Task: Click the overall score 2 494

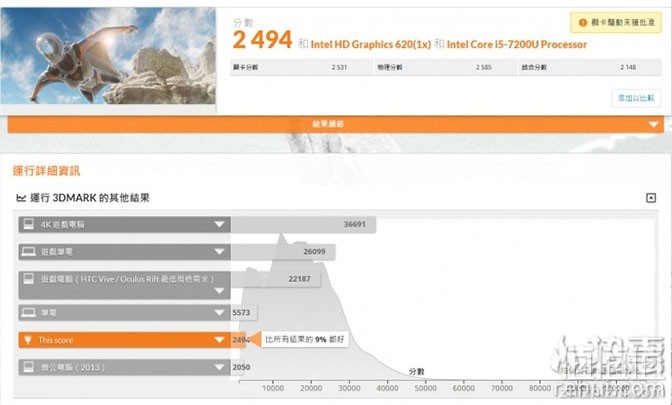Action: click(x=262, y=40)
